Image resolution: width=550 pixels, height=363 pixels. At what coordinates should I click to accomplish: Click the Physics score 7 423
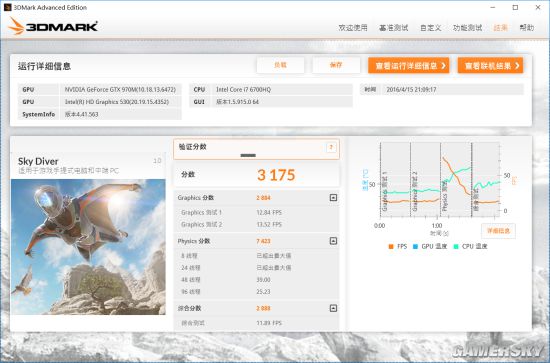[x=263, y=241]
